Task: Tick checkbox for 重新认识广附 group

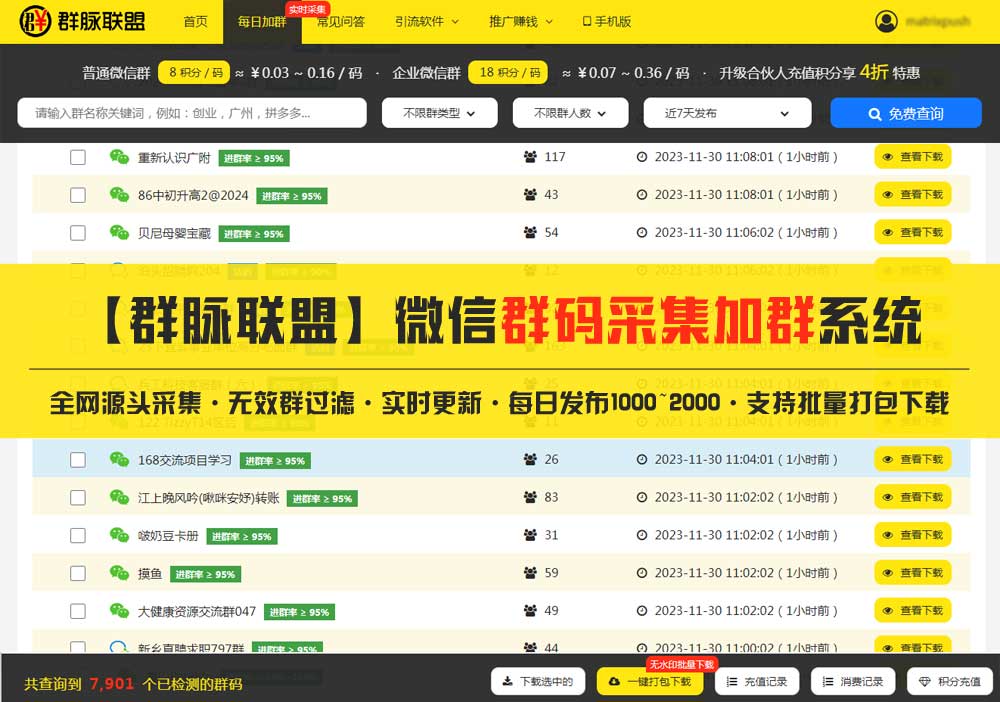Action: click(x=78, y=157)
